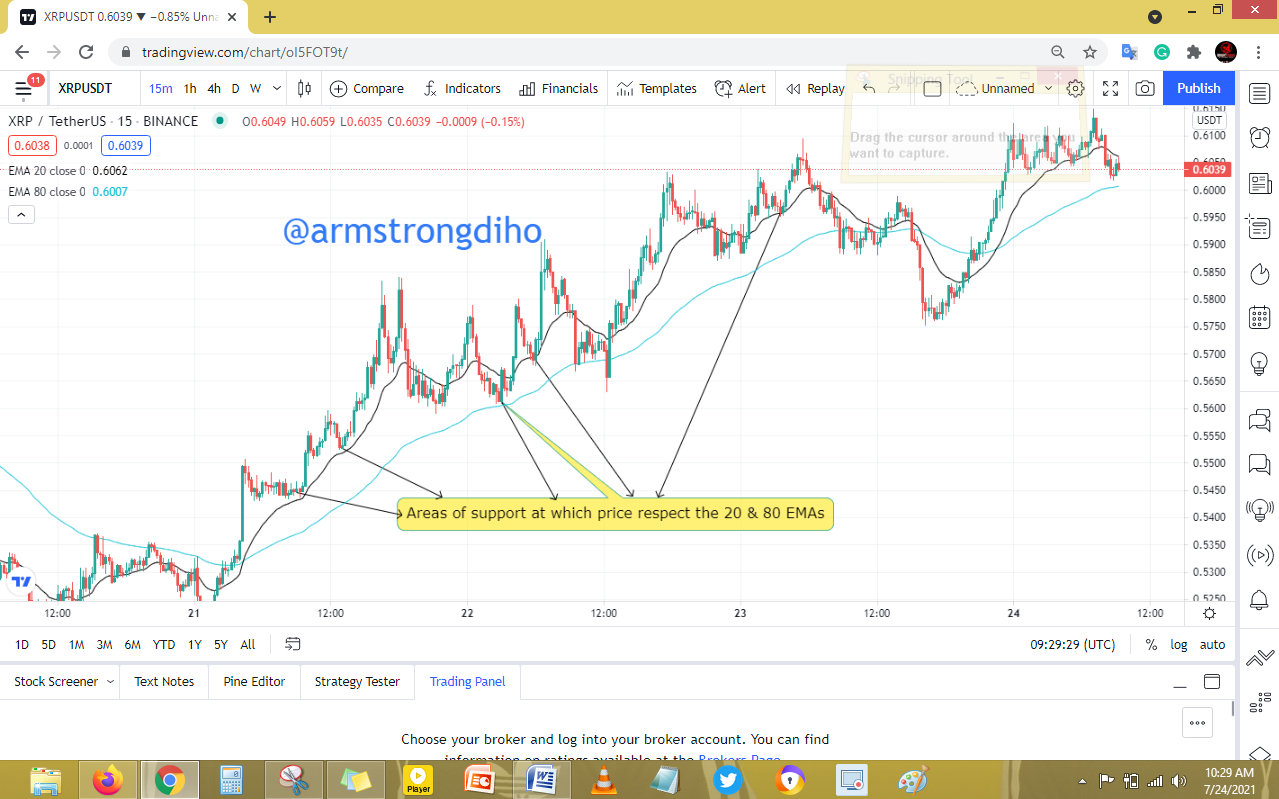Click the red sell price 0.6038 button
1279x799 pixels.
(31, 146)
